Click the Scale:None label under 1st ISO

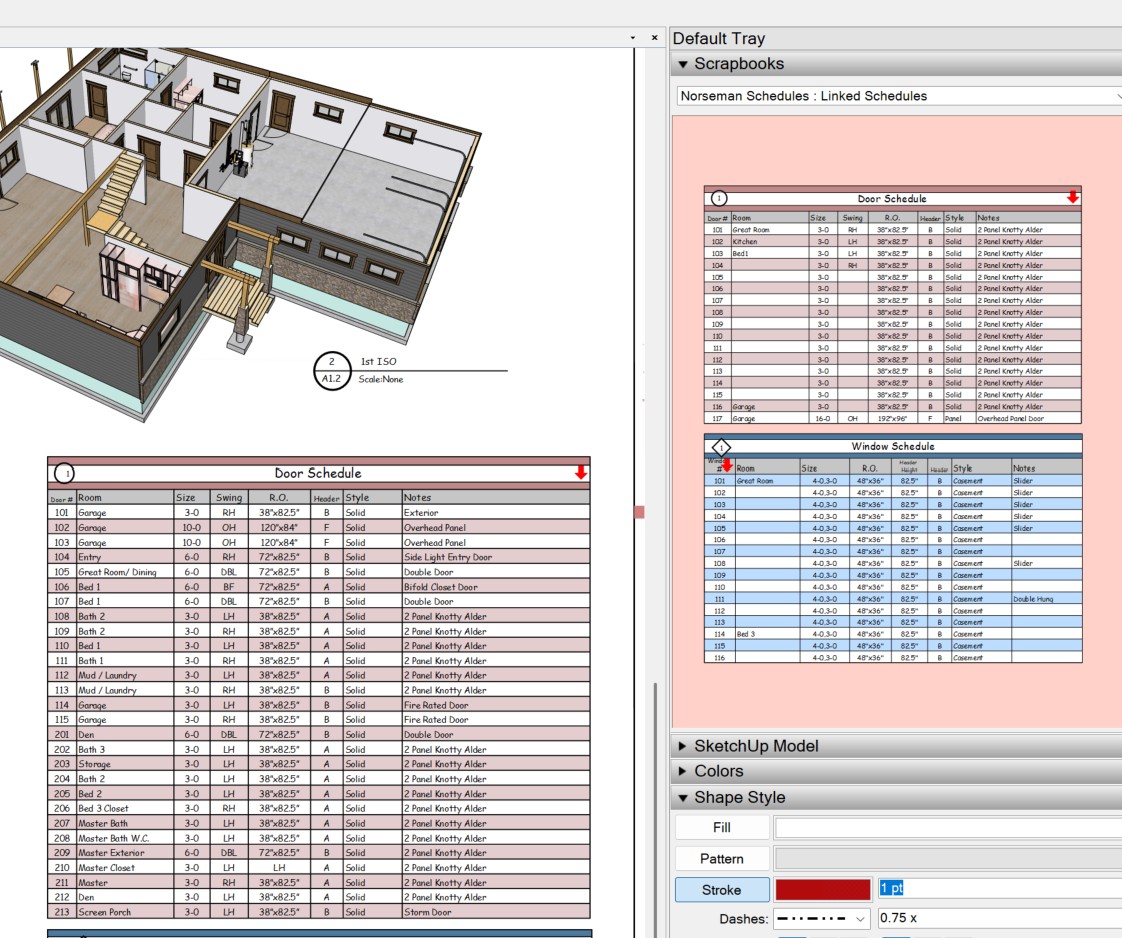point(381,379)
